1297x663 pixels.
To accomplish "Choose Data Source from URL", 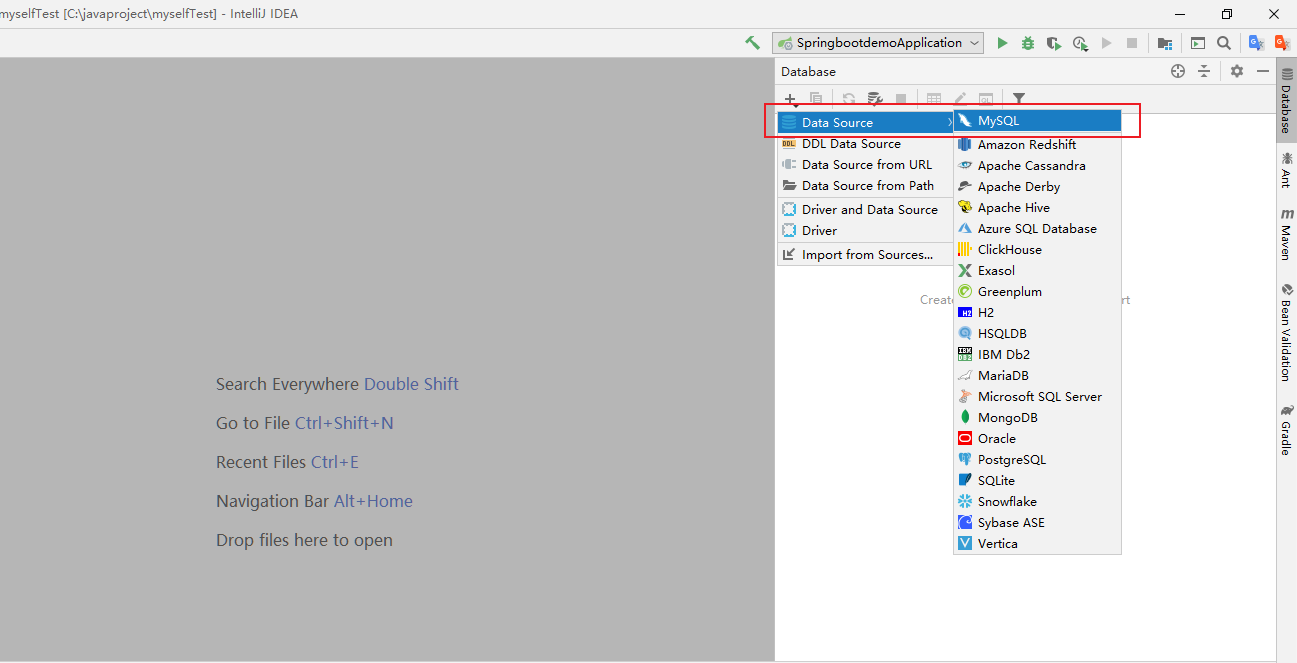I will pos(865,164).
